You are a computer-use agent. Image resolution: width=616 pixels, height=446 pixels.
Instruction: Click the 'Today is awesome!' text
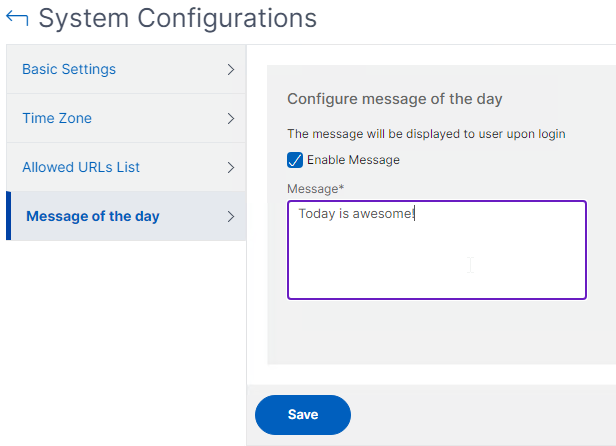tap(356, 213)
